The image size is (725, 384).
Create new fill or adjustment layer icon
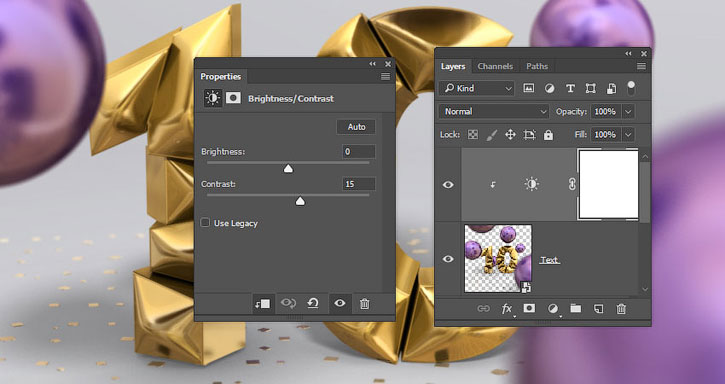(x=553, y=309)
